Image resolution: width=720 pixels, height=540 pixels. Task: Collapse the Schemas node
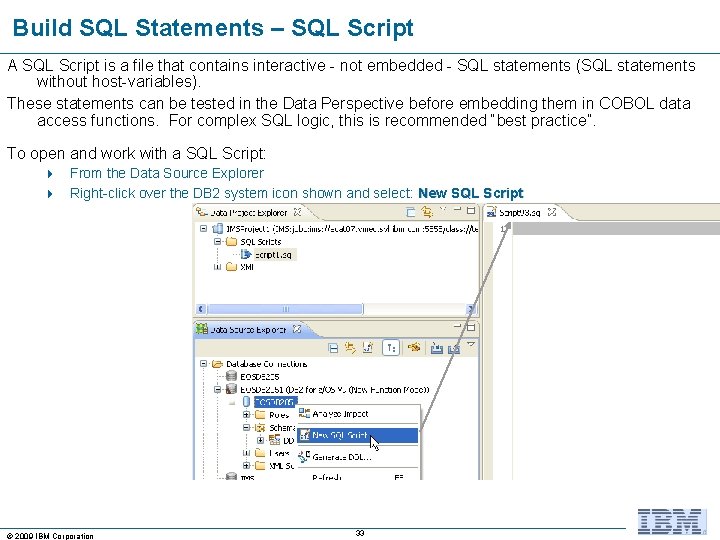click(x=246, y=428)
